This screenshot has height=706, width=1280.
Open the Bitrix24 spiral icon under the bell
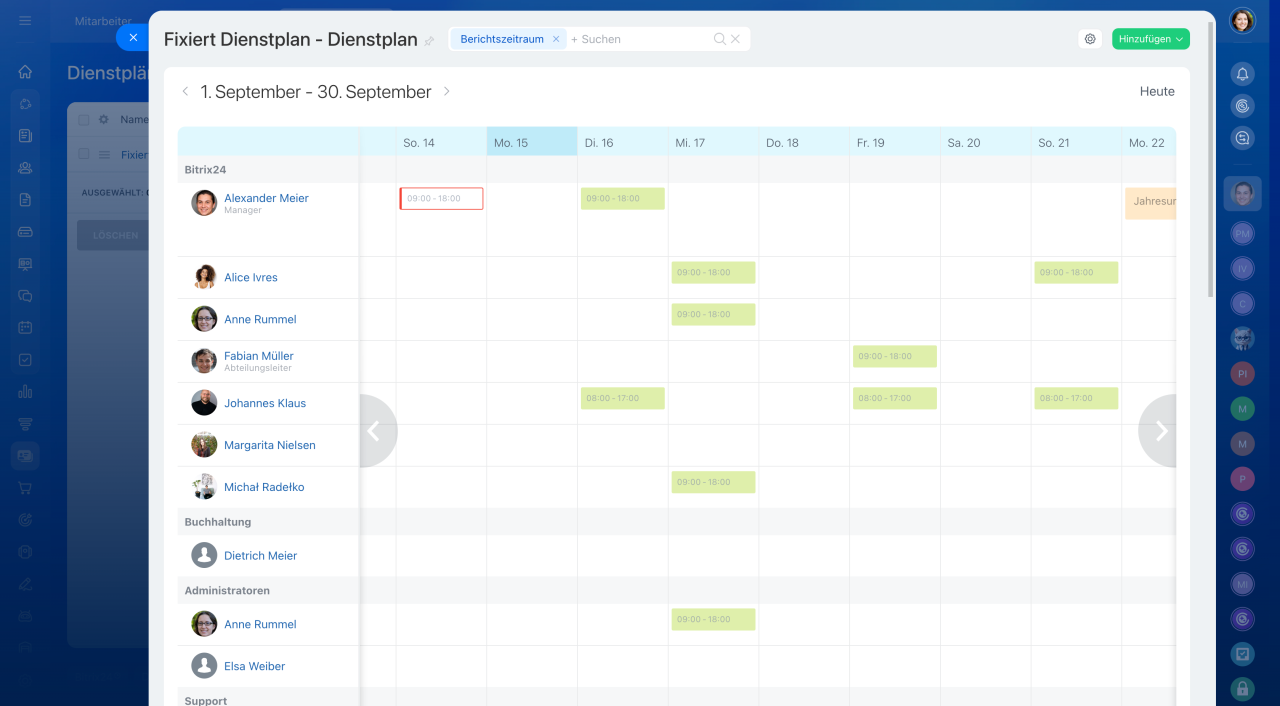tap(1242, 106)
